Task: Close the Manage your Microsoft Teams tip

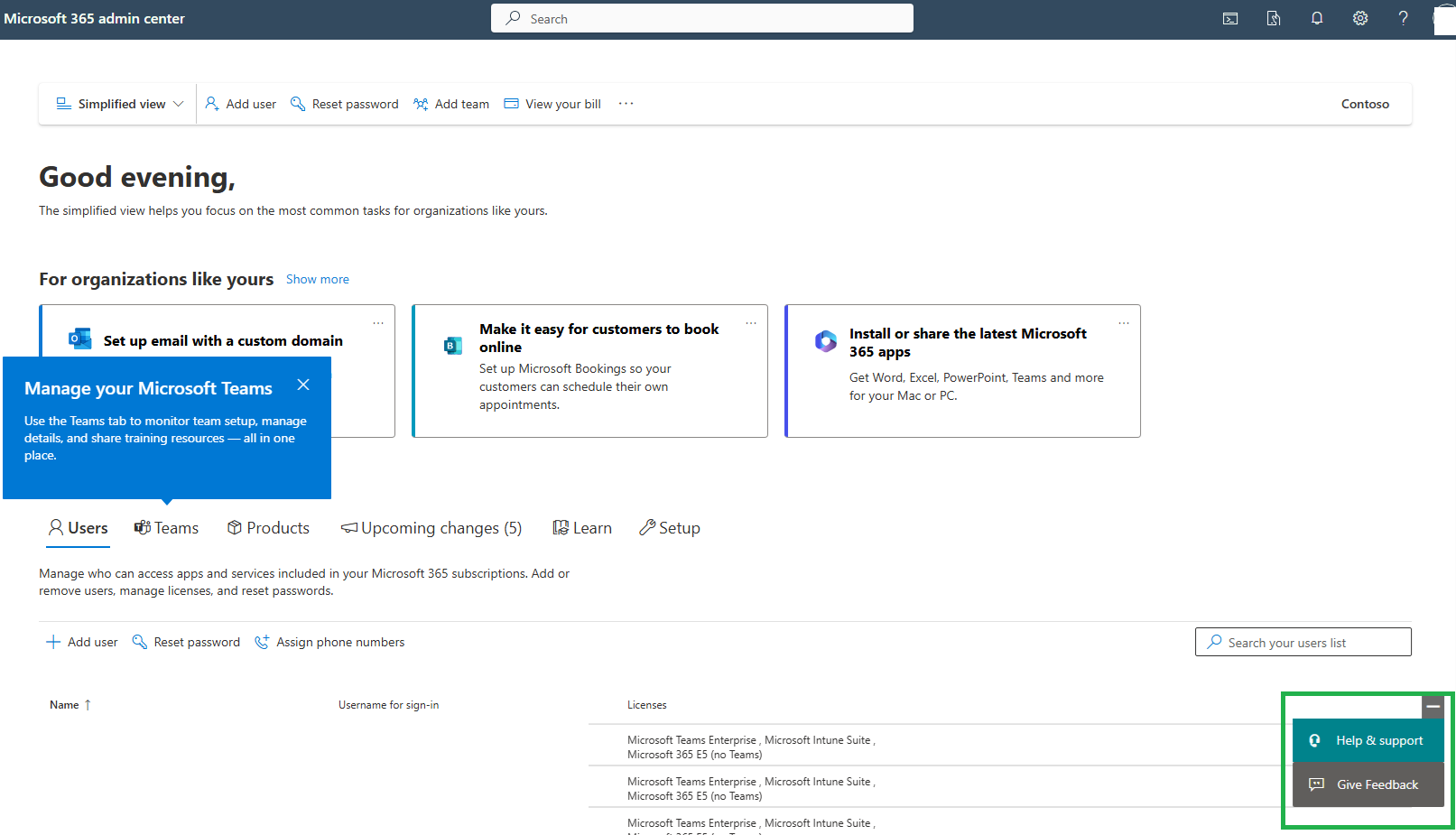Action: point(303,385)
